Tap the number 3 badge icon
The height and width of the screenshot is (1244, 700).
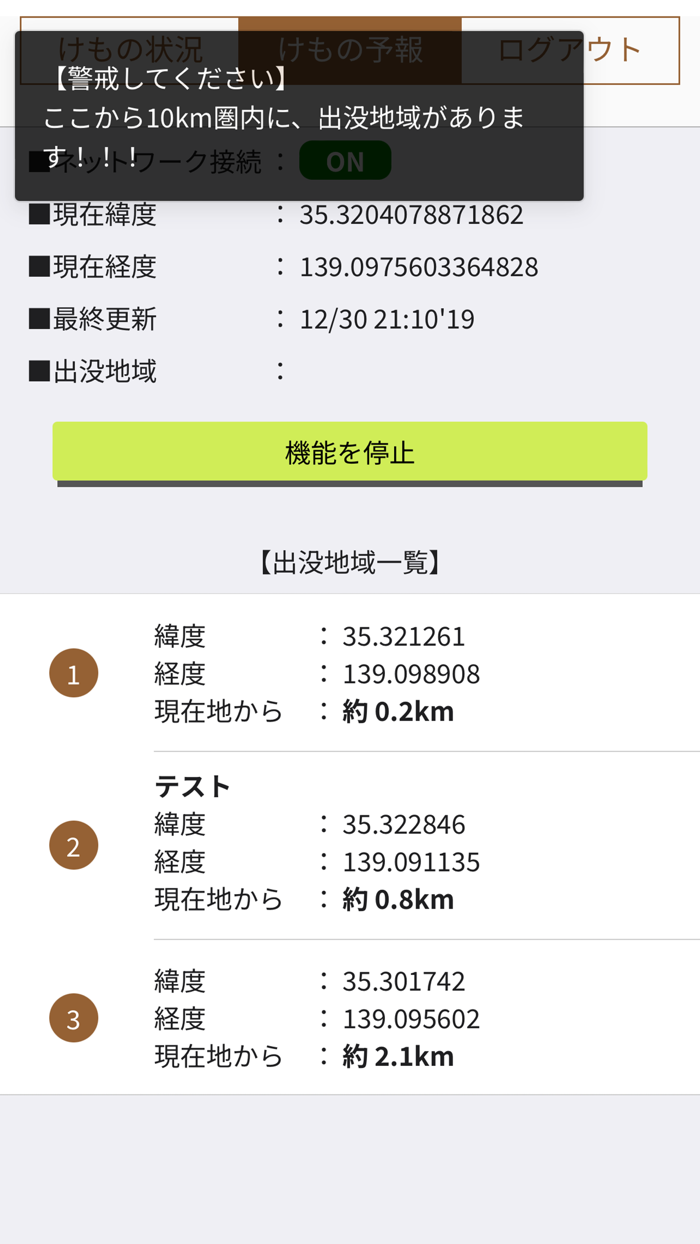(x=73, y=1017)
